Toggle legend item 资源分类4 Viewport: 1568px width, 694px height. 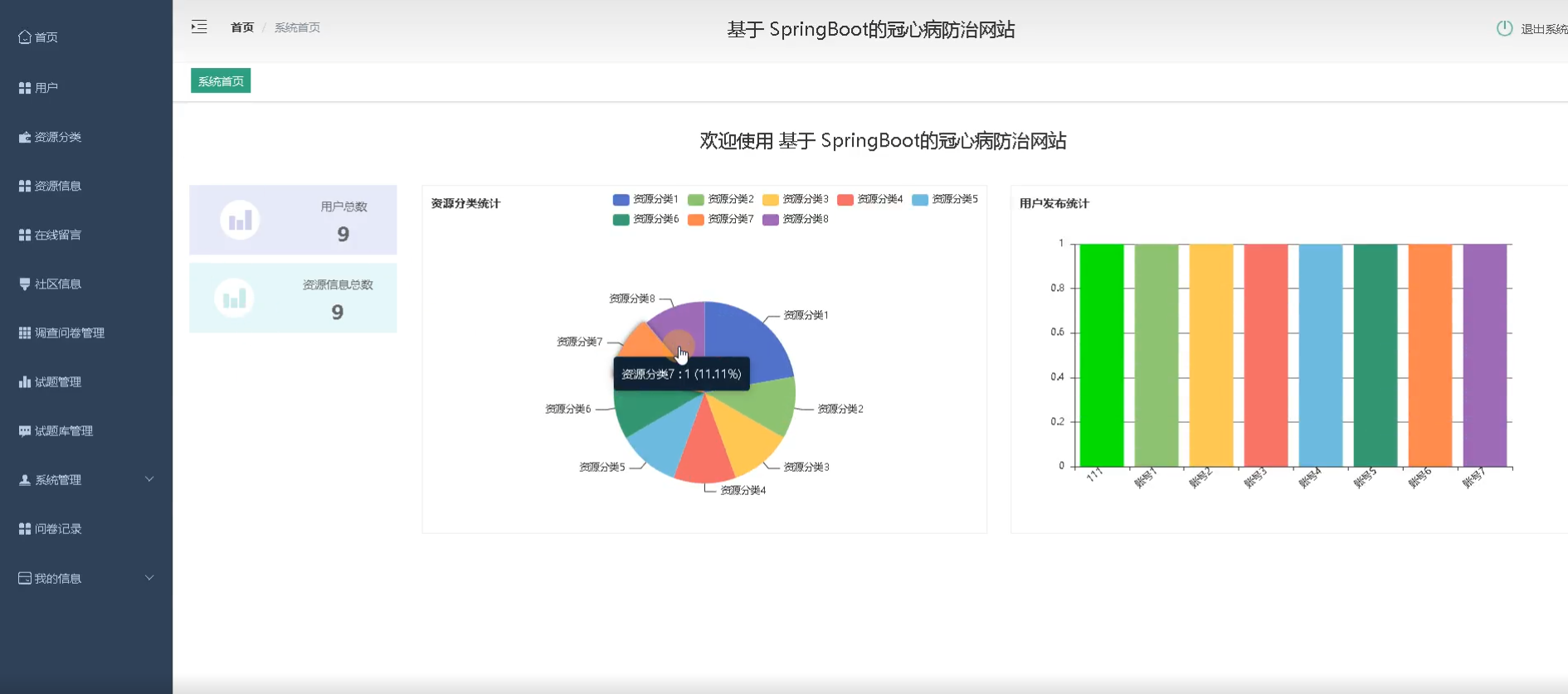[869, 199]
